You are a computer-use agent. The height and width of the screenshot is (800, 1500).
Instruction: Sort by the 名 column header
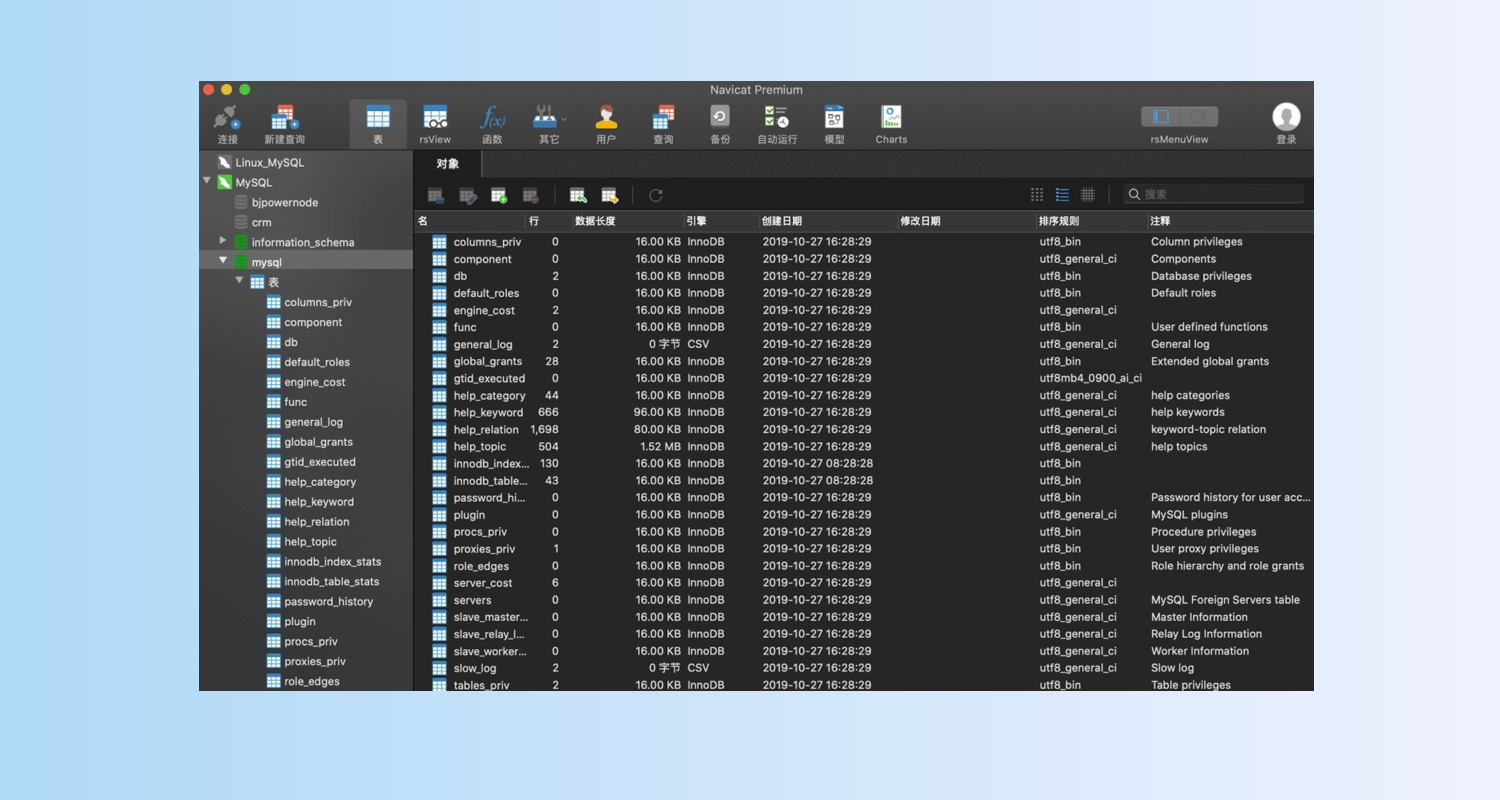[x=470, y=221]
